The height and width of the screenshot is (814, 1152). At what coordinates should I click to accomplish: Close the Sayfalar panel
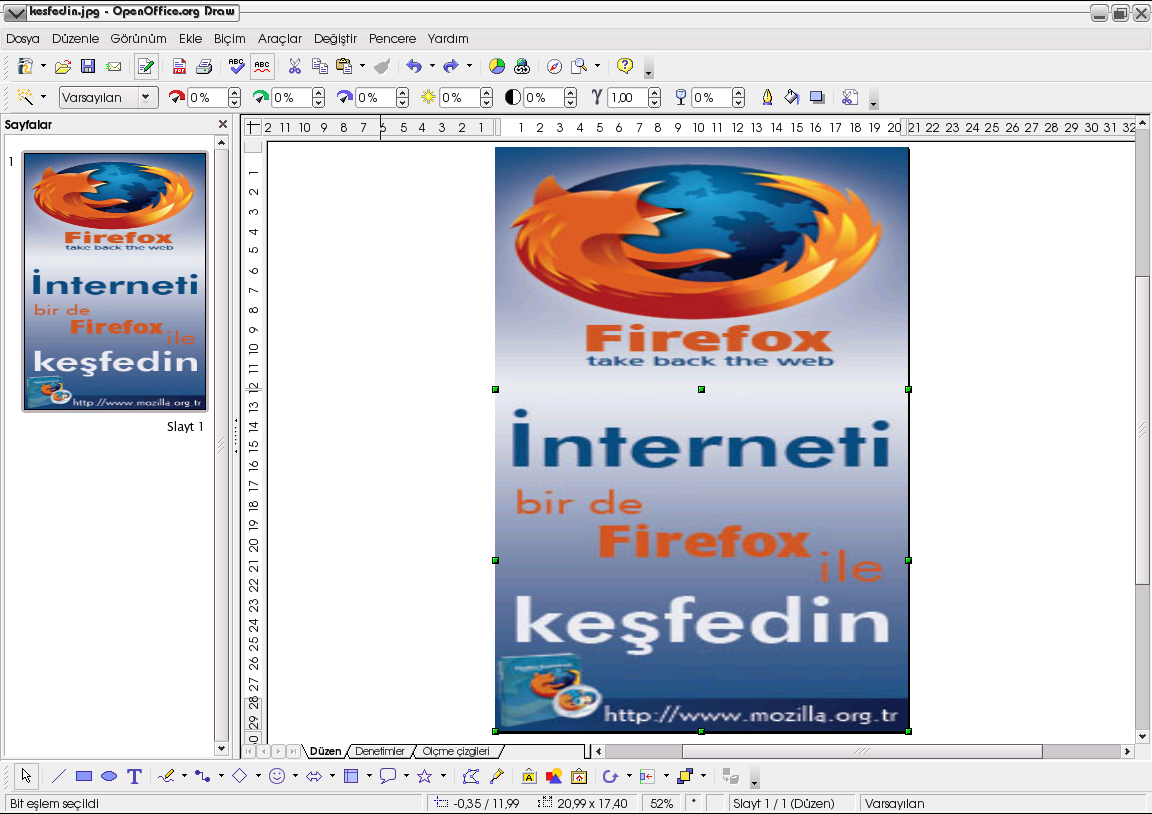[x=223, y=124]
